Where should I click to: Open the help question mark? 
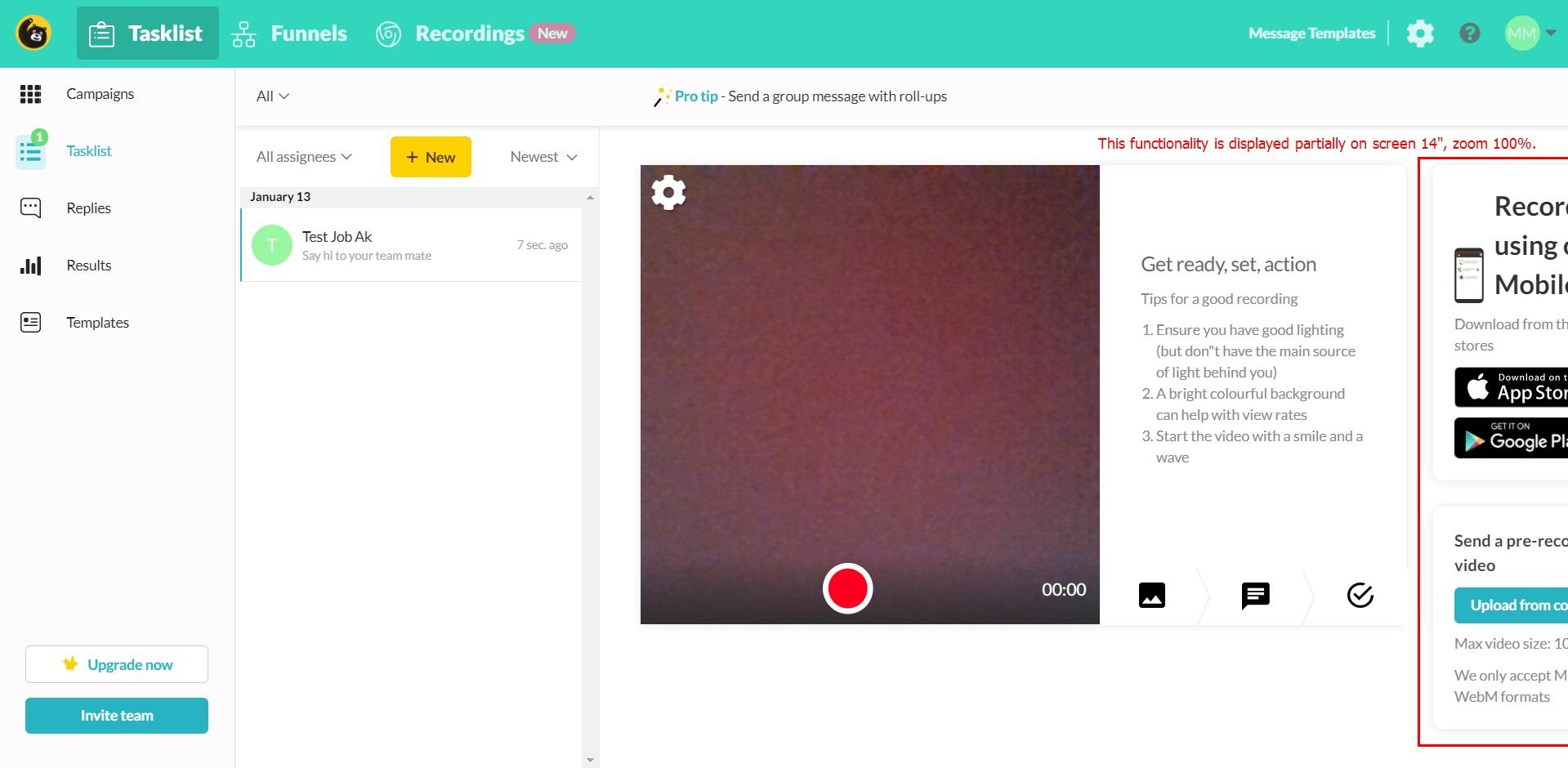point(1469,33)
